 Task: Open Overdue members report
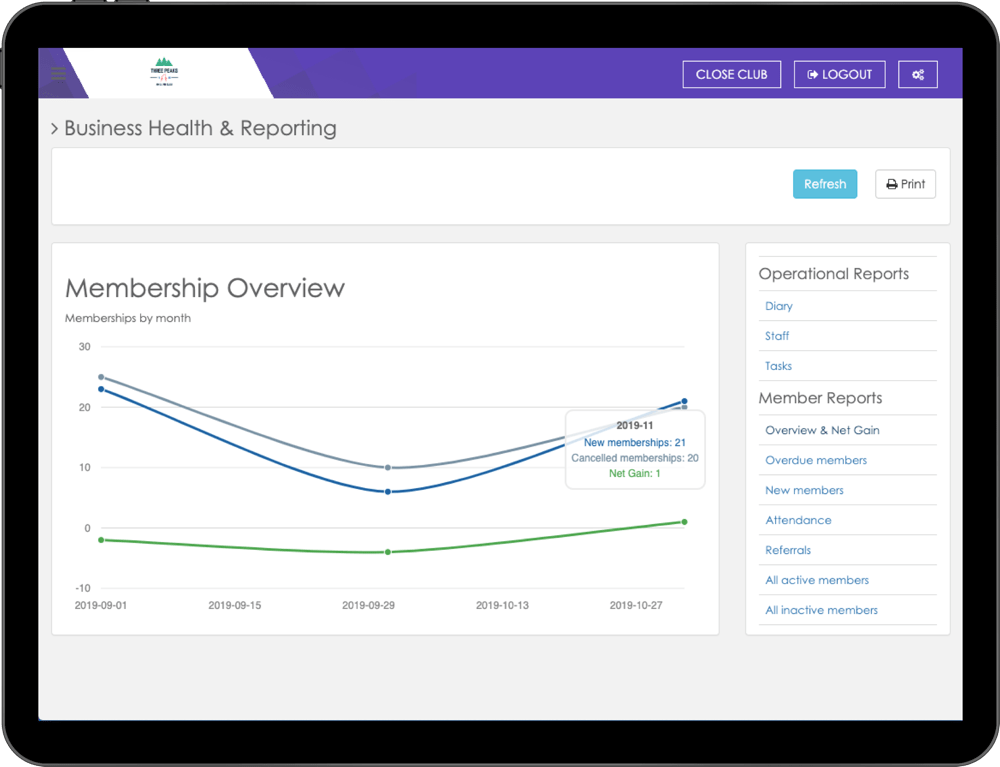coord(815,460)
